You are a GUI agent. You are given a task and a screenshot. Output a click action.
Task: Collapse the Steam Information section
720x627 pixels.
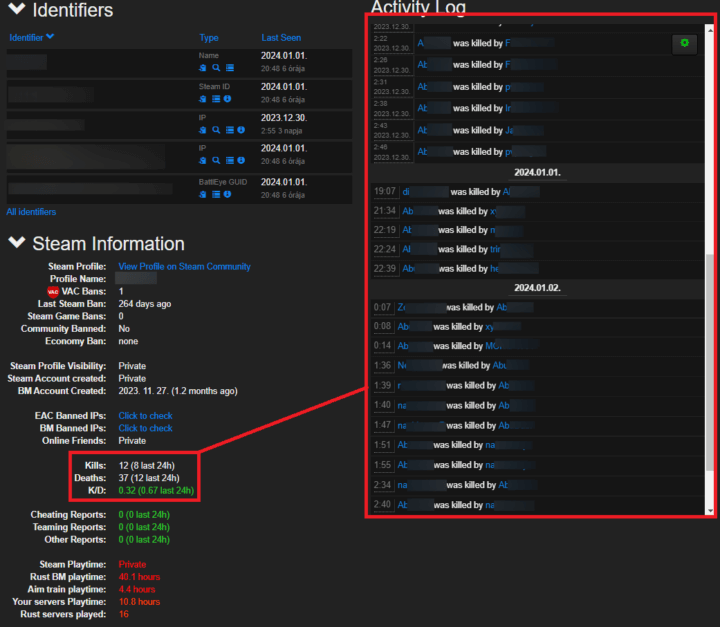(17, 242)
